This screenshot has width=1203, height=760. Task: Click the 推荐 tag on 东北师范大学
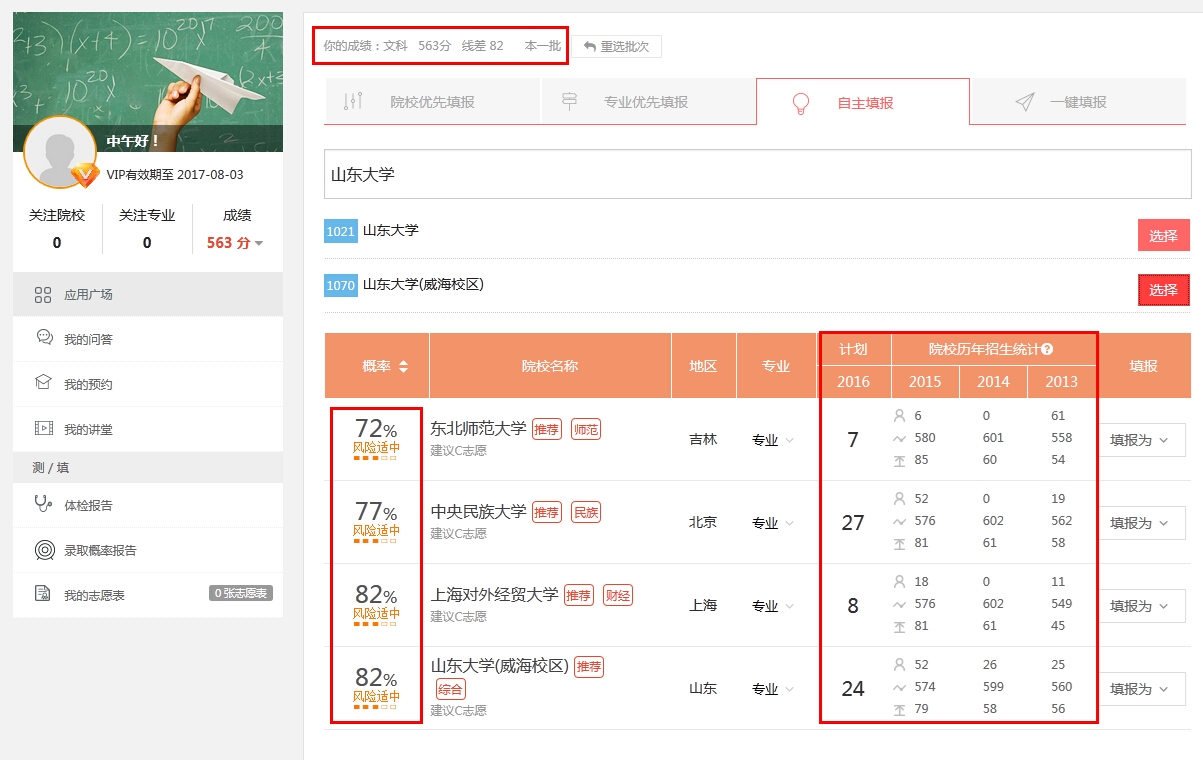(546, 429)
